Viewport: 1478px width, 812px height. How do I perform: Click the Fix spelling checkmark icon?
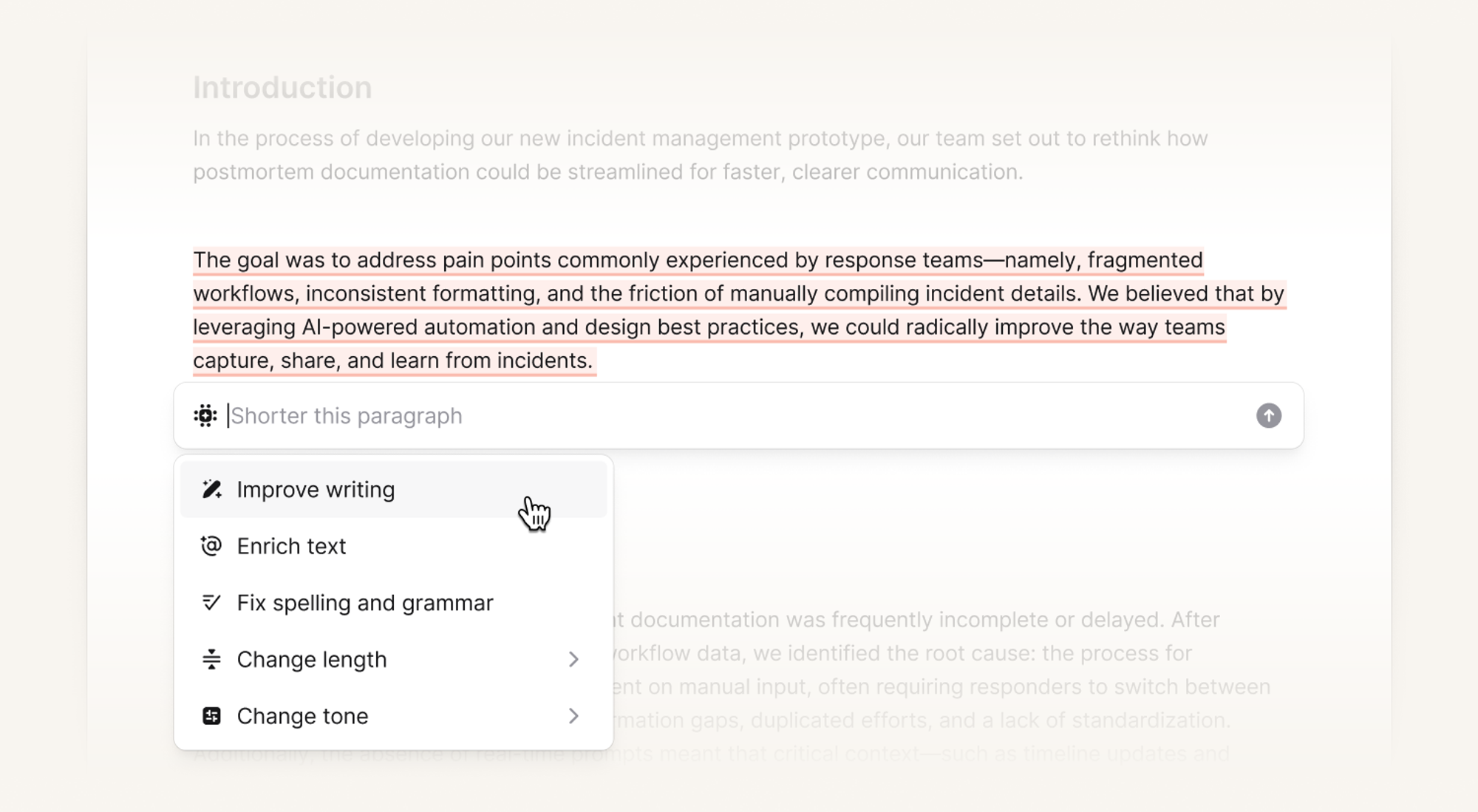(211, 602)
